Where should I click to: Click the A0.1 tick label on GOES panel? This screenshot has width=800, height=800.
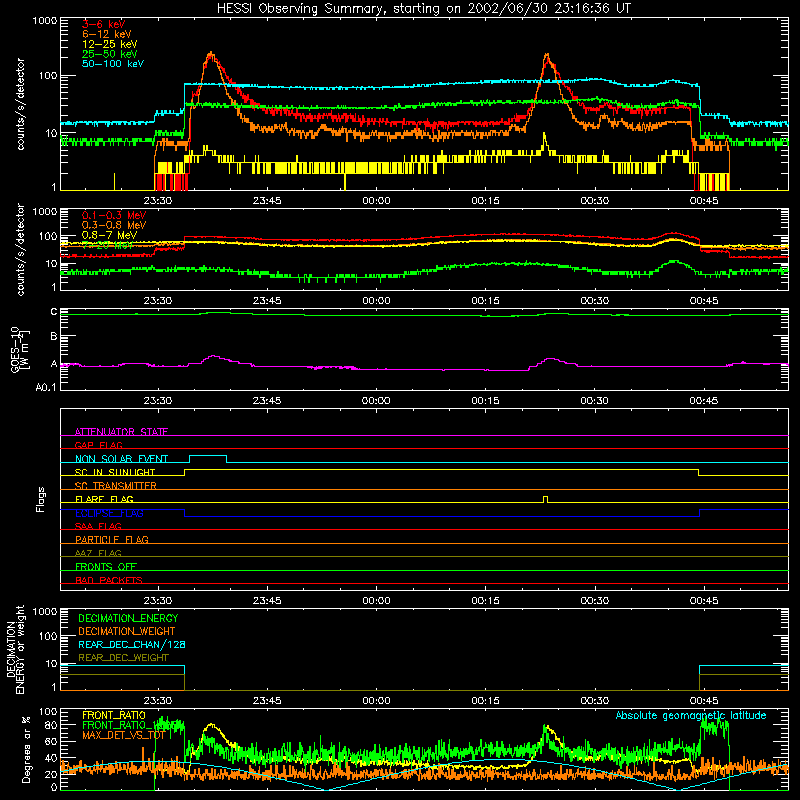click(x=46, y=388)
